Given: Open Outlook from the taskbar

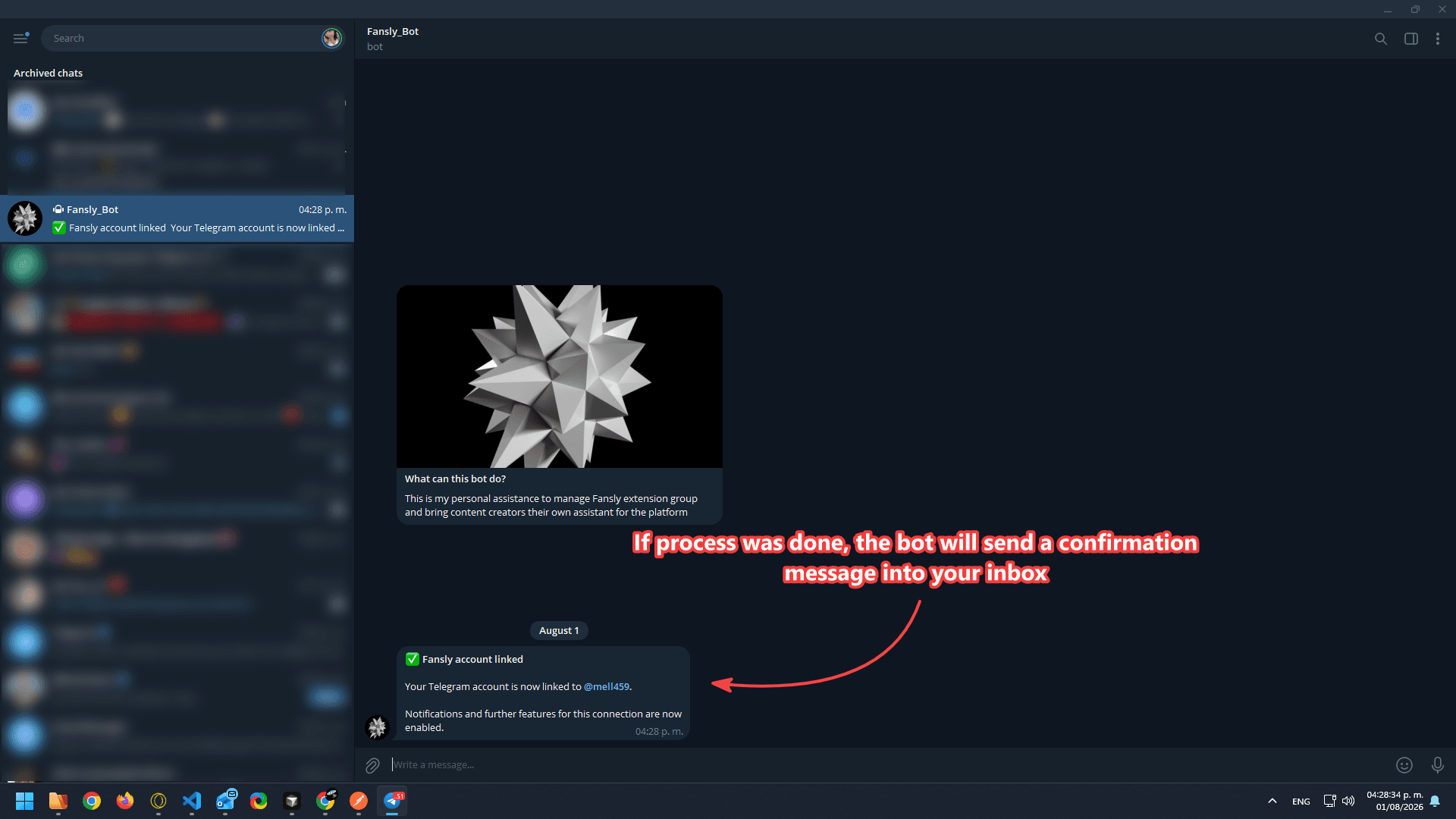Looking at the screenshot, I should (x=225, y=801).
